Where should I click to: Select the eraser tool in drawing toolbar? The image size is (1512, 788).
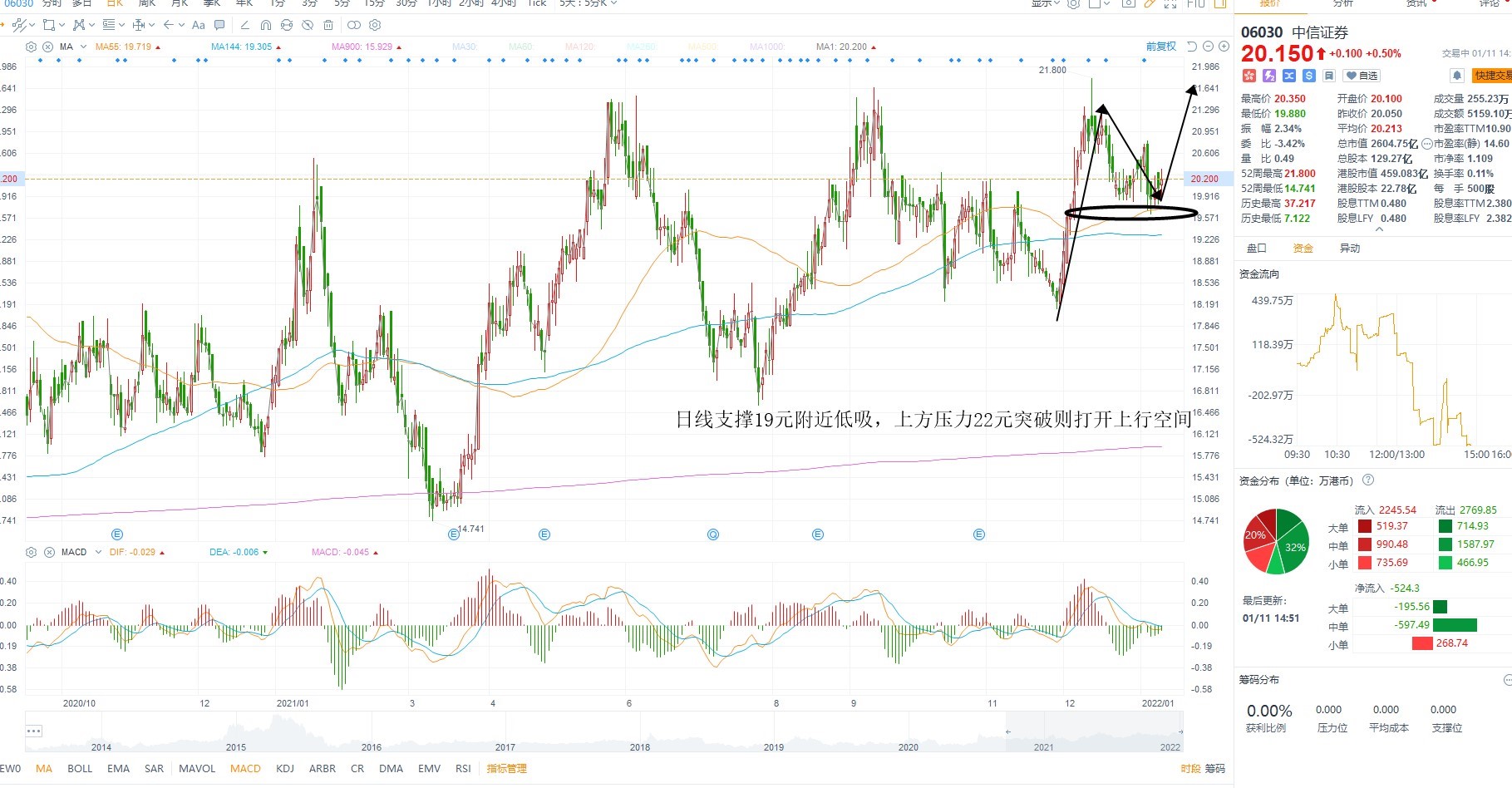click(x=245, y=25)
